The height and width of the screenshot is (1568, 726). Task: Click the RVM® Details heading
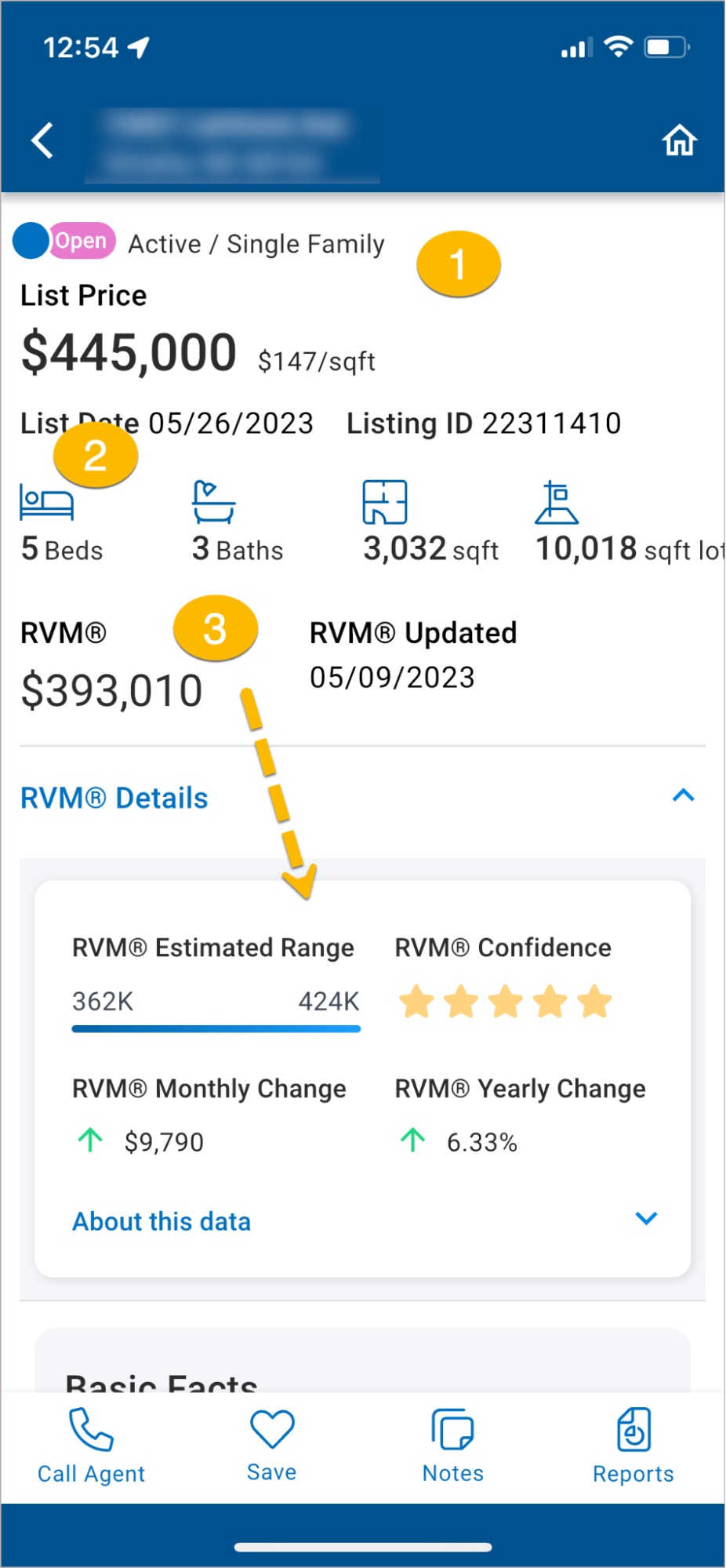click(x=114, y=798)
